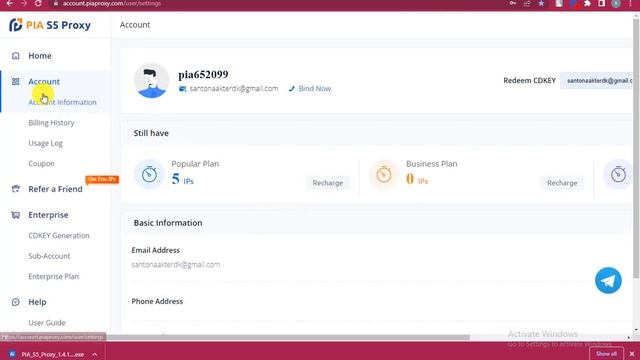Open CDKEY Generation
The height and width of the screenshot is (360, 640).
[x=59, y=236]
